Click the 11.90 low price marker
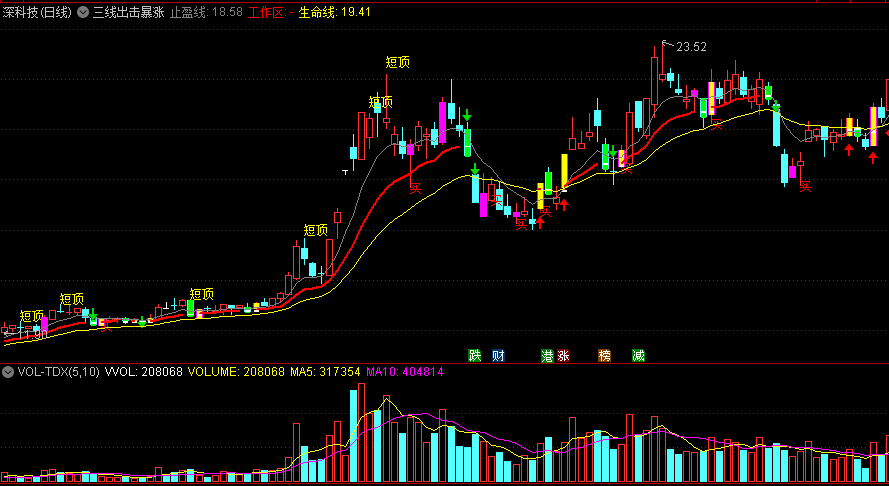 [32, 335]
